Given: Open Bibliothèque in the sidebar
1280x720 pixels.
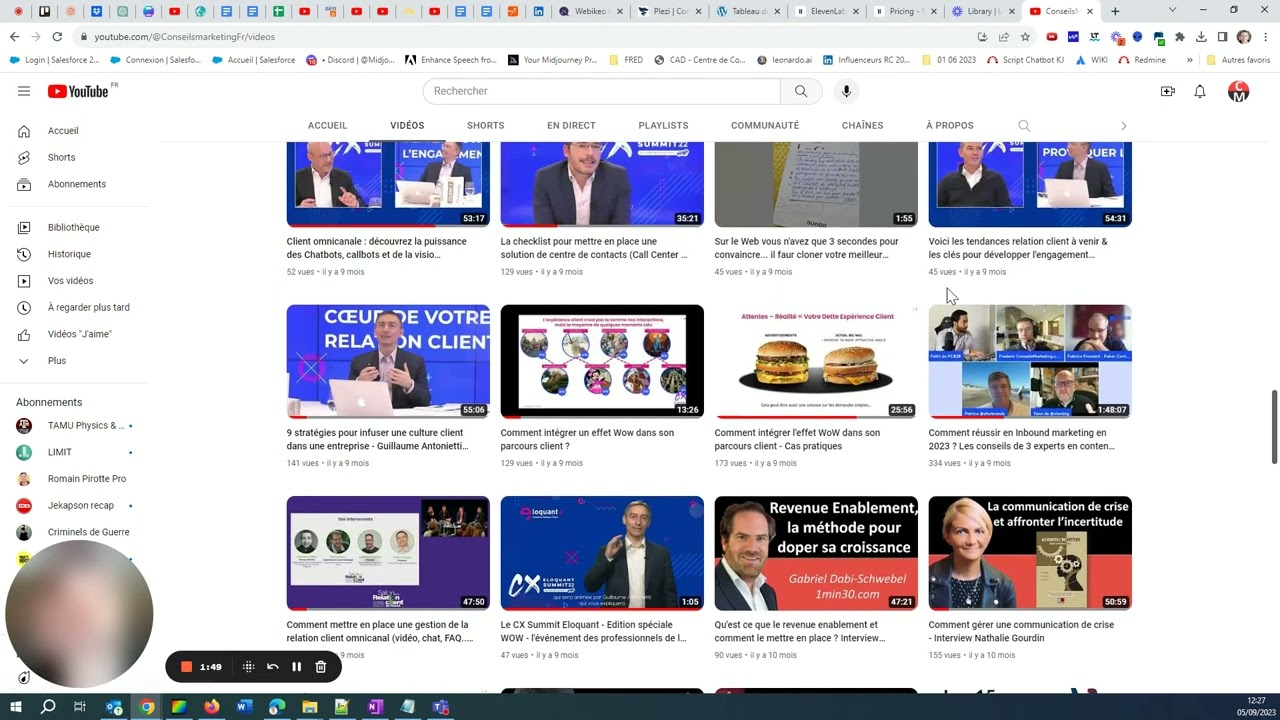Looking at the screenshot, I should coord(74,228).
